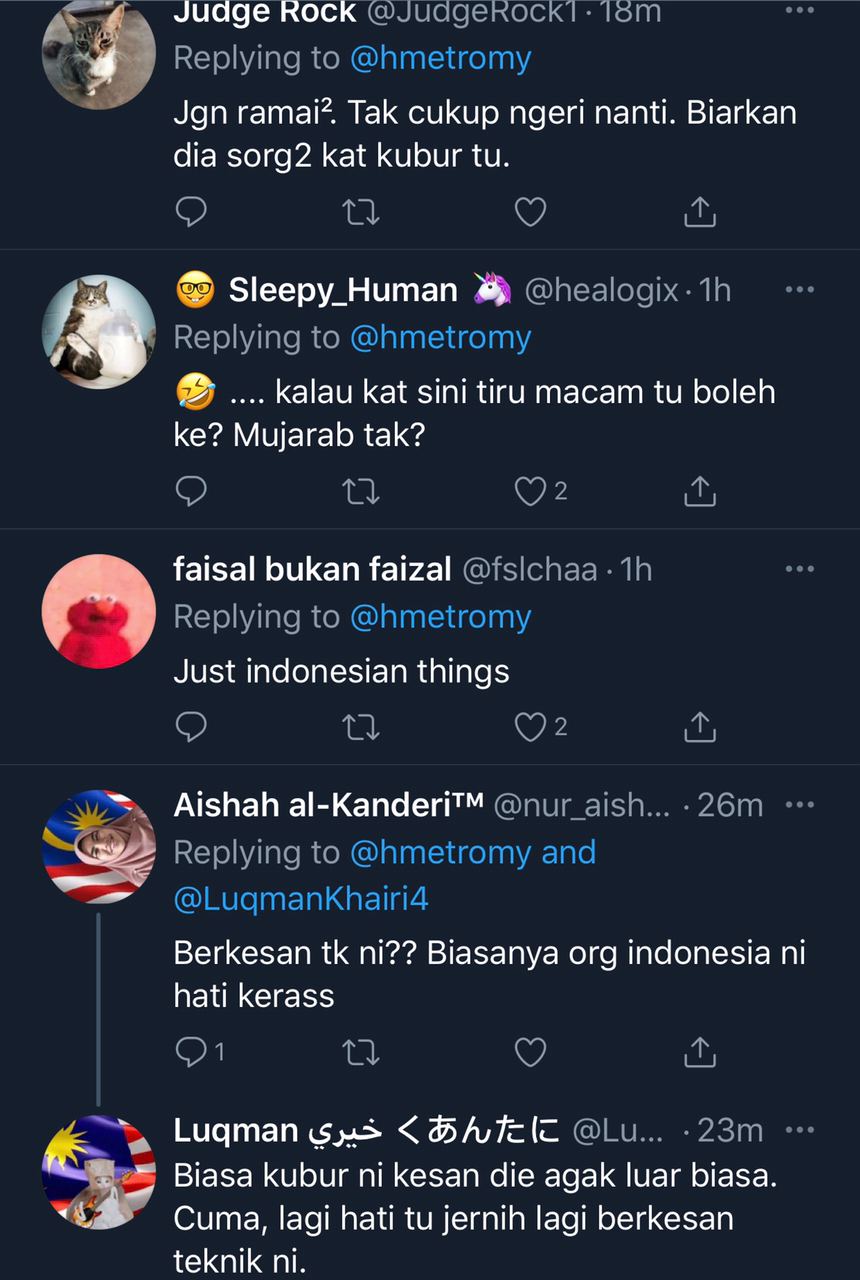The image size is (860, 1280).
Task: Open Sleepy_Human's cat profile picture
Action: pyautogui.click(x=99, y=333)
